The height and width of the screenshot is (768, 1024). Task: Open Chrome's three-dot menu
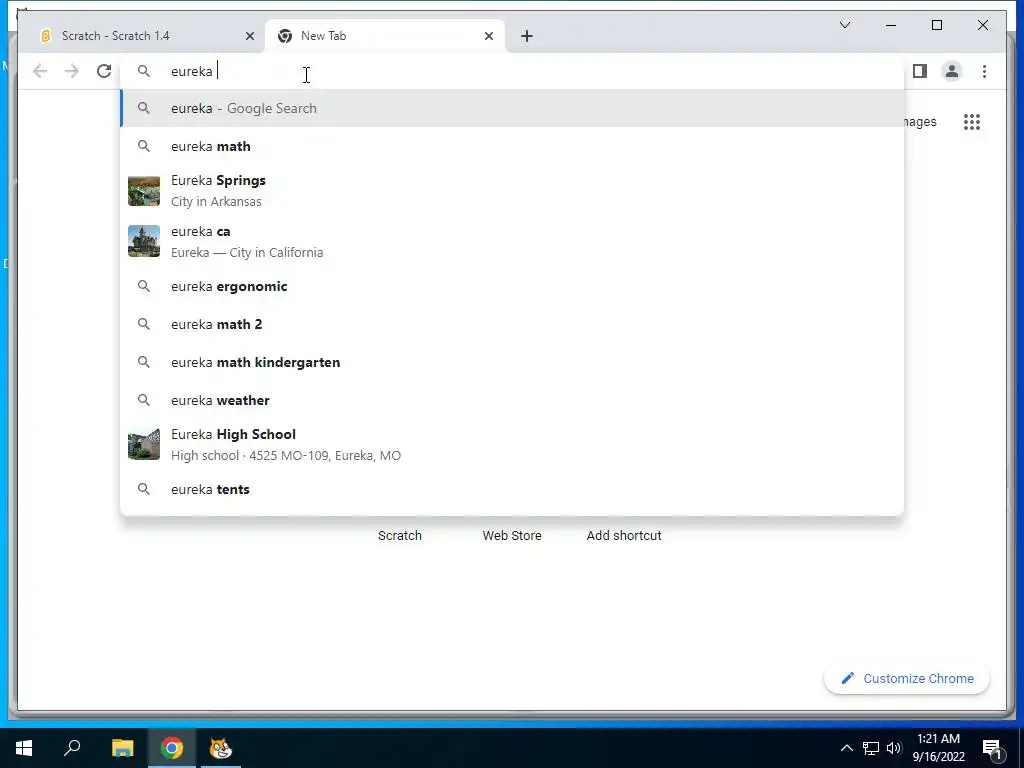(984, 71)
